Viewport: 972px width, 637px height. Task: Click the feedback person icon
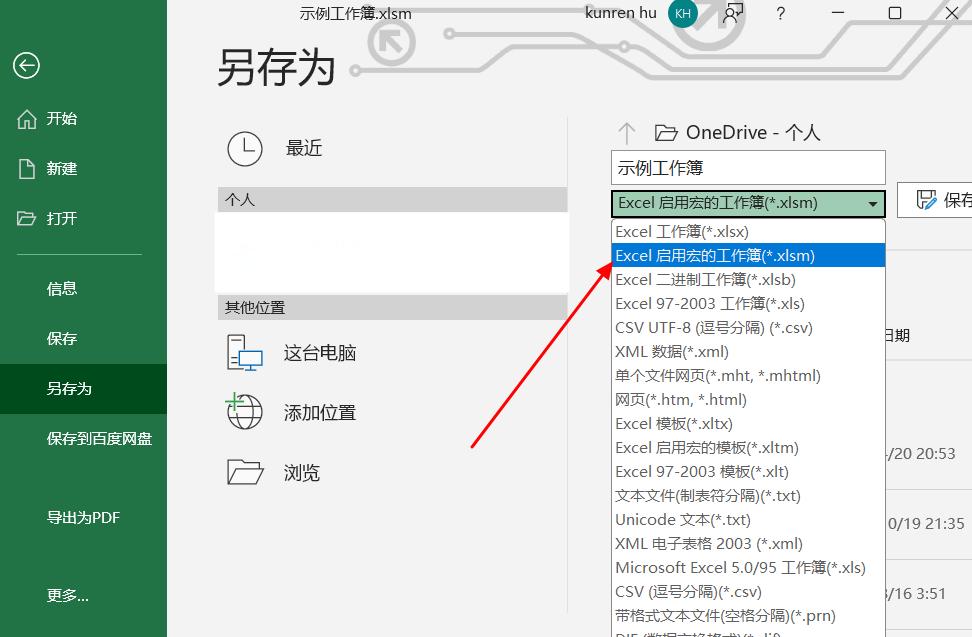(733, 13)
